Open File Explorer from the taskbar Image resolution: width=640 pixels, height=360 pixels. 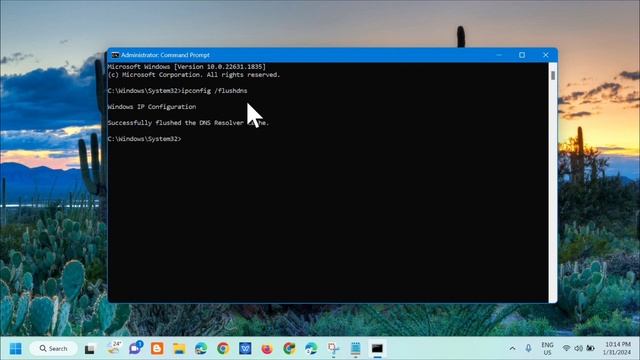tap(179, 349)
